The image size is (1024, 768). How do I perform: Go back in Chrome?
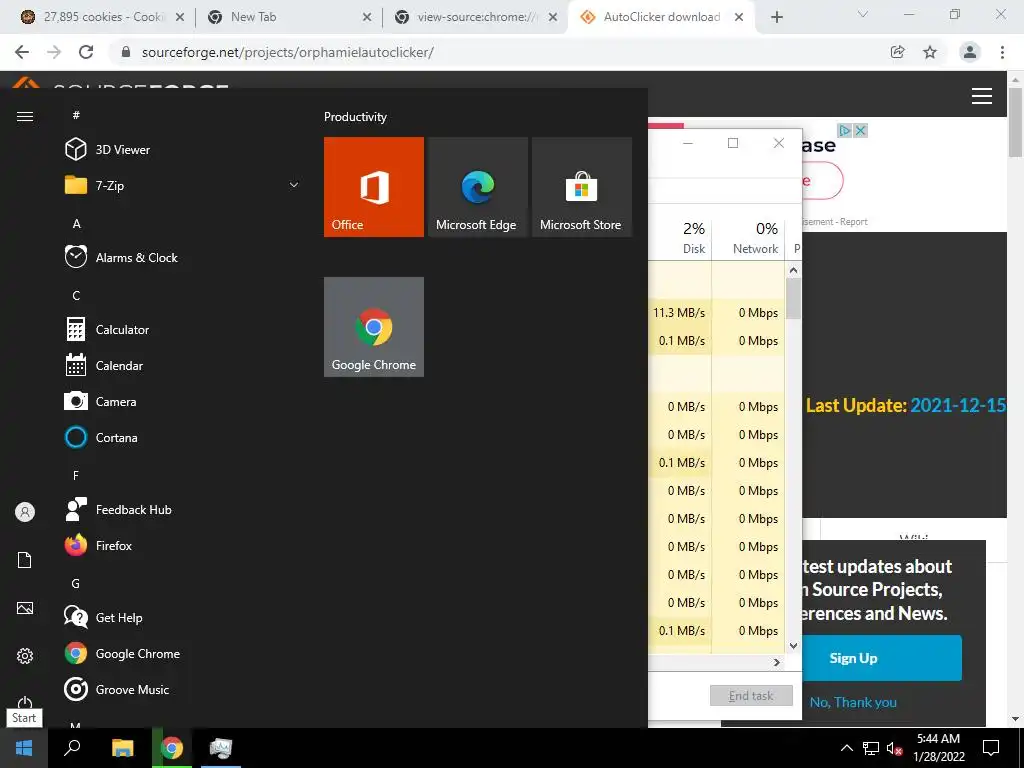22,52
